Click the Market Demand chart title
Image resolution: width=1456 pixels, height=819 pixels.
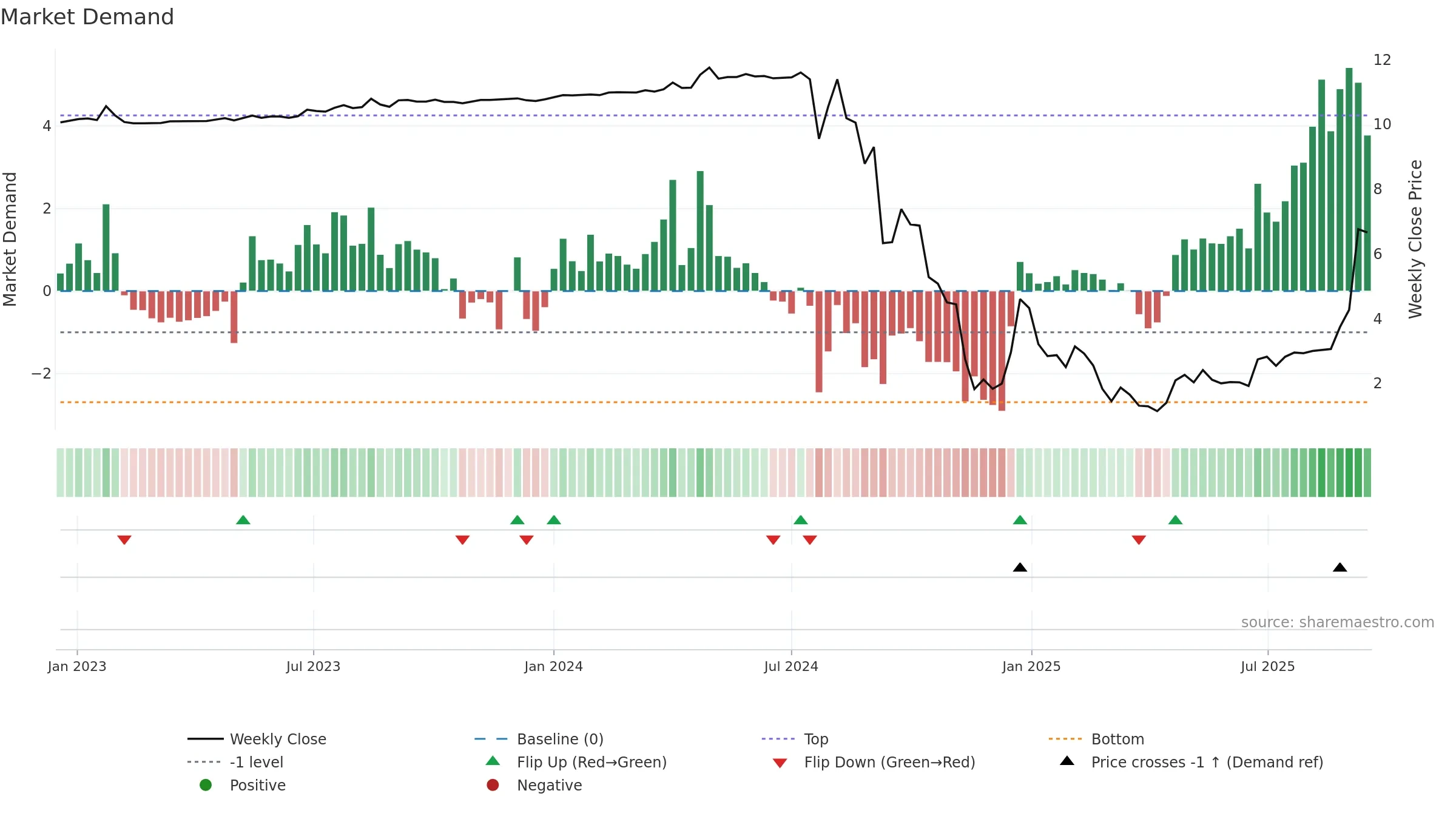87,17
